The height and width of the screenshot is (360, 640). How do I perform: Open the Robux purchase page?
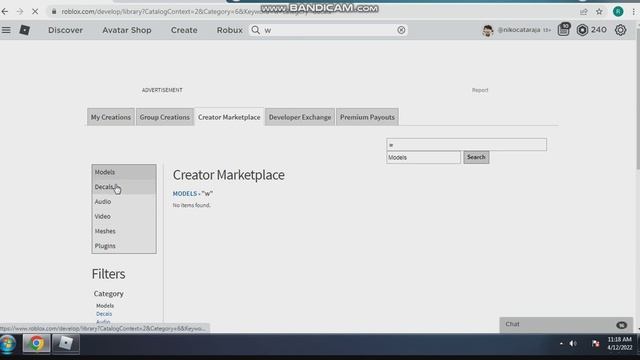230,30
